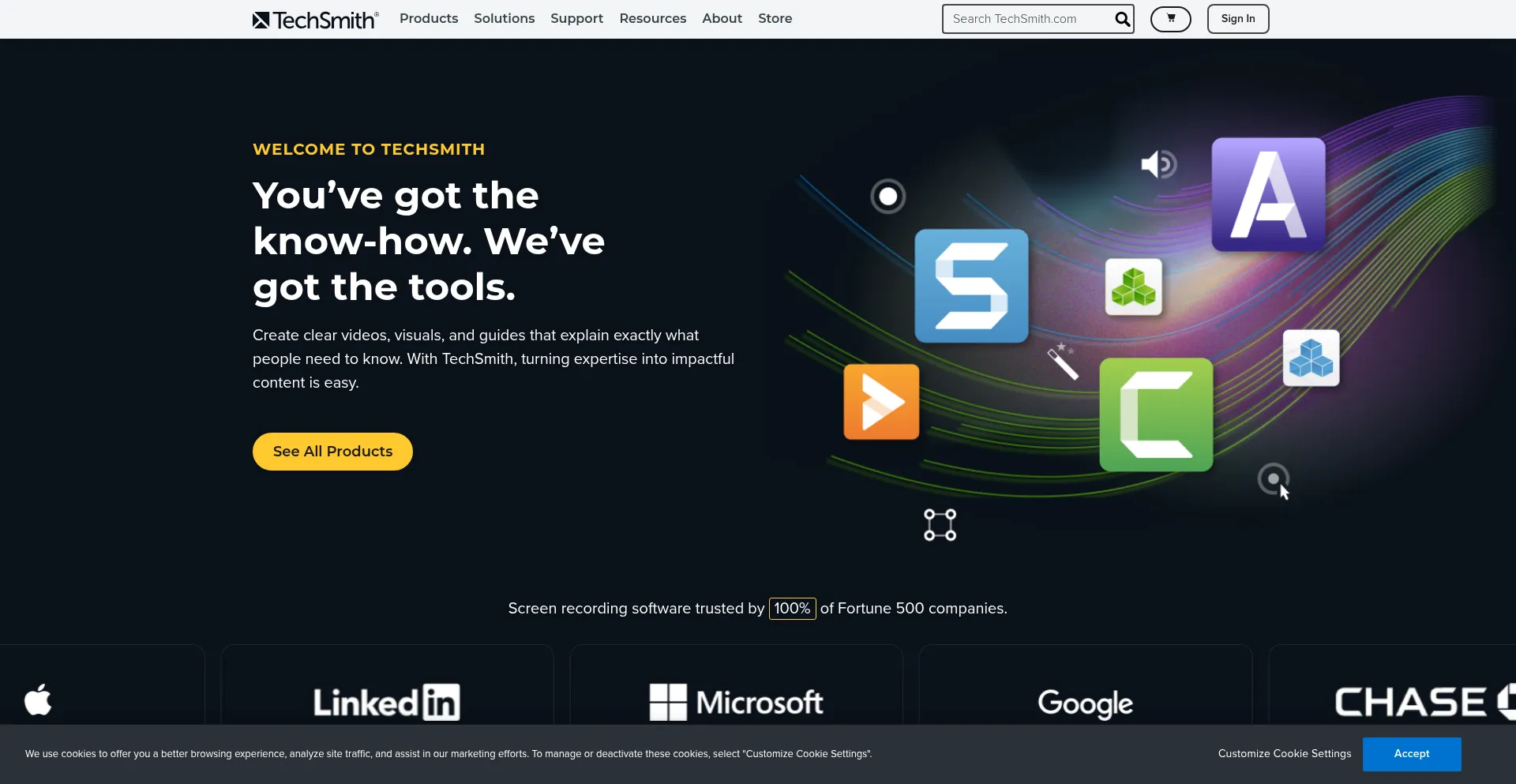Expand the Support menu
This screenshot has height=784, width=1516.
tap(576, 19)
